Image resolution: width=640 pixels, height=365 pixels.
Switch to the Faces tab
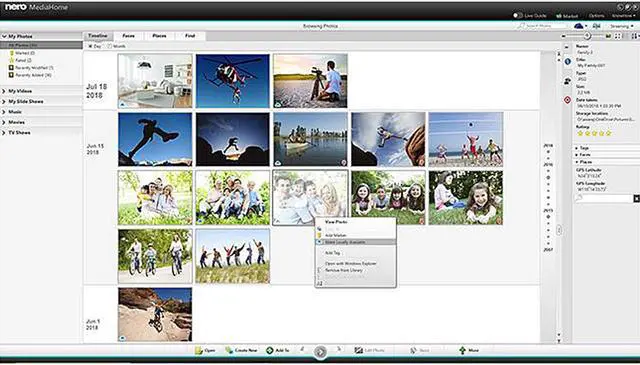(x=129, y=36)
